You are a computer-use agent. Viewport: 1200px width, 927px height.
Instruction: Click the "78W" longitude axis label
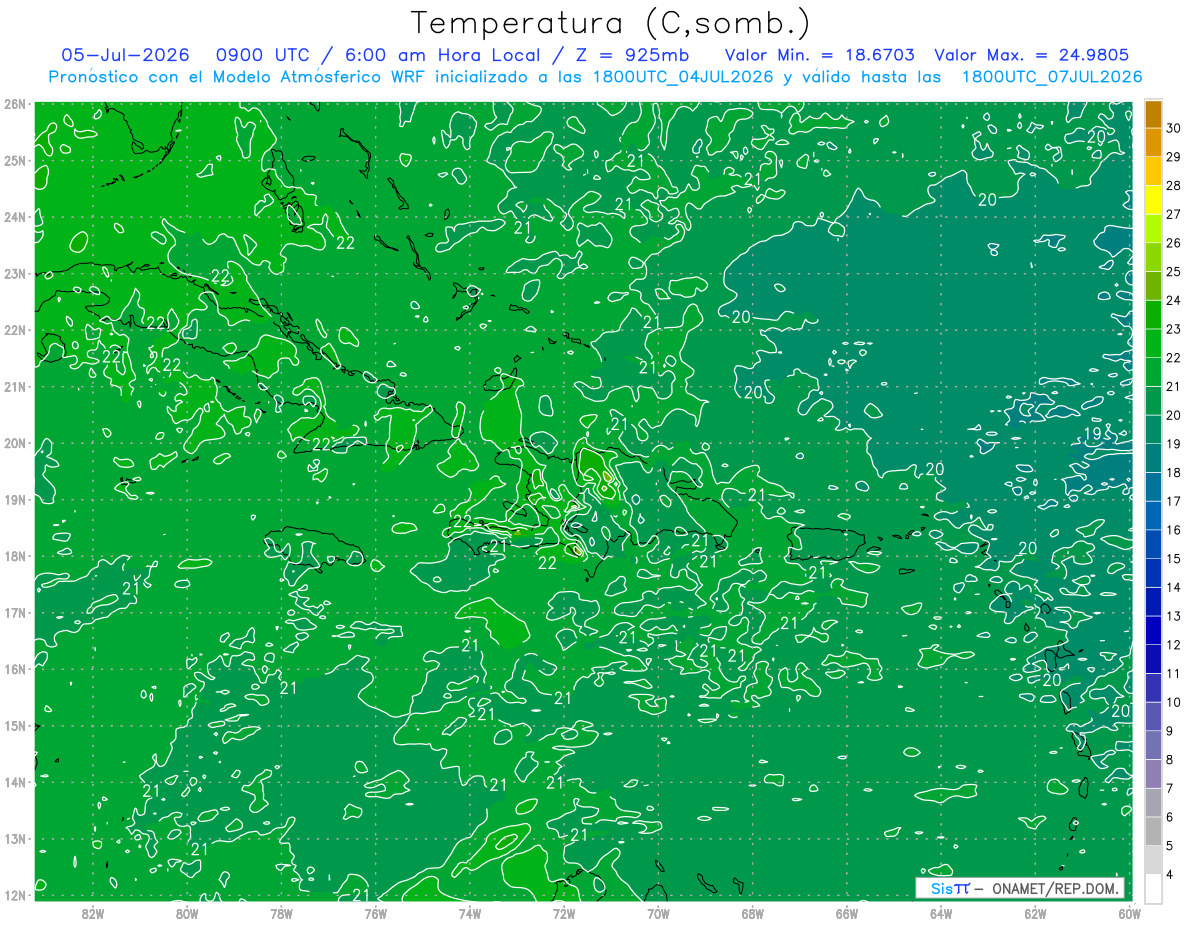(x=281, y=913)
